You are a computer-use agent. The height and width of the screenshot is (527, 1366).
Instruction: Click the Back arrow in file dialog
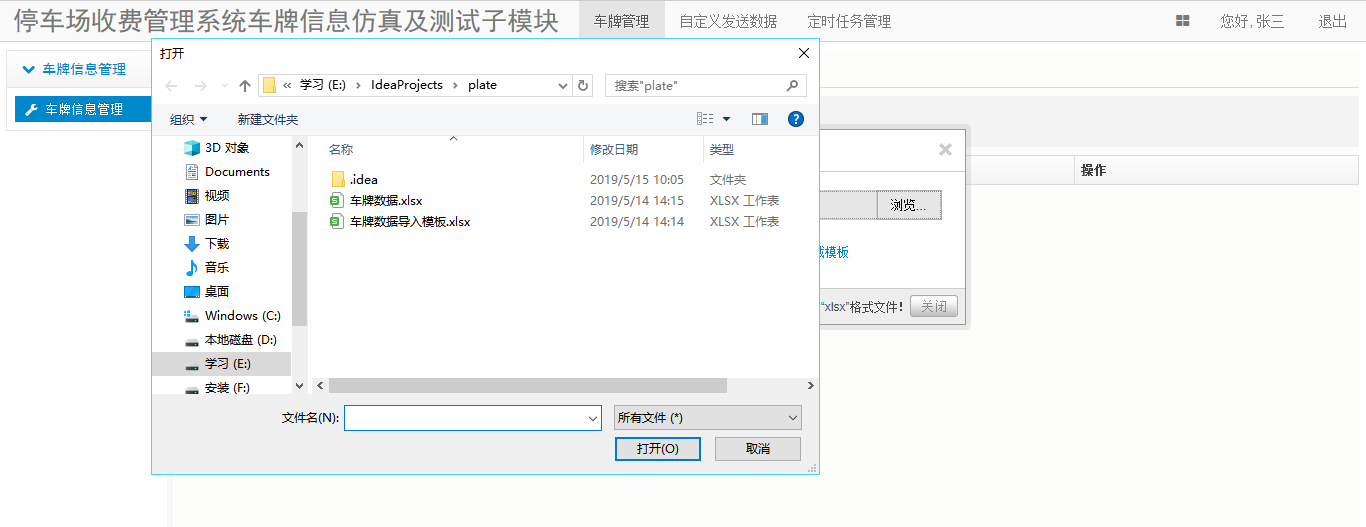click(x=171, y=86)
